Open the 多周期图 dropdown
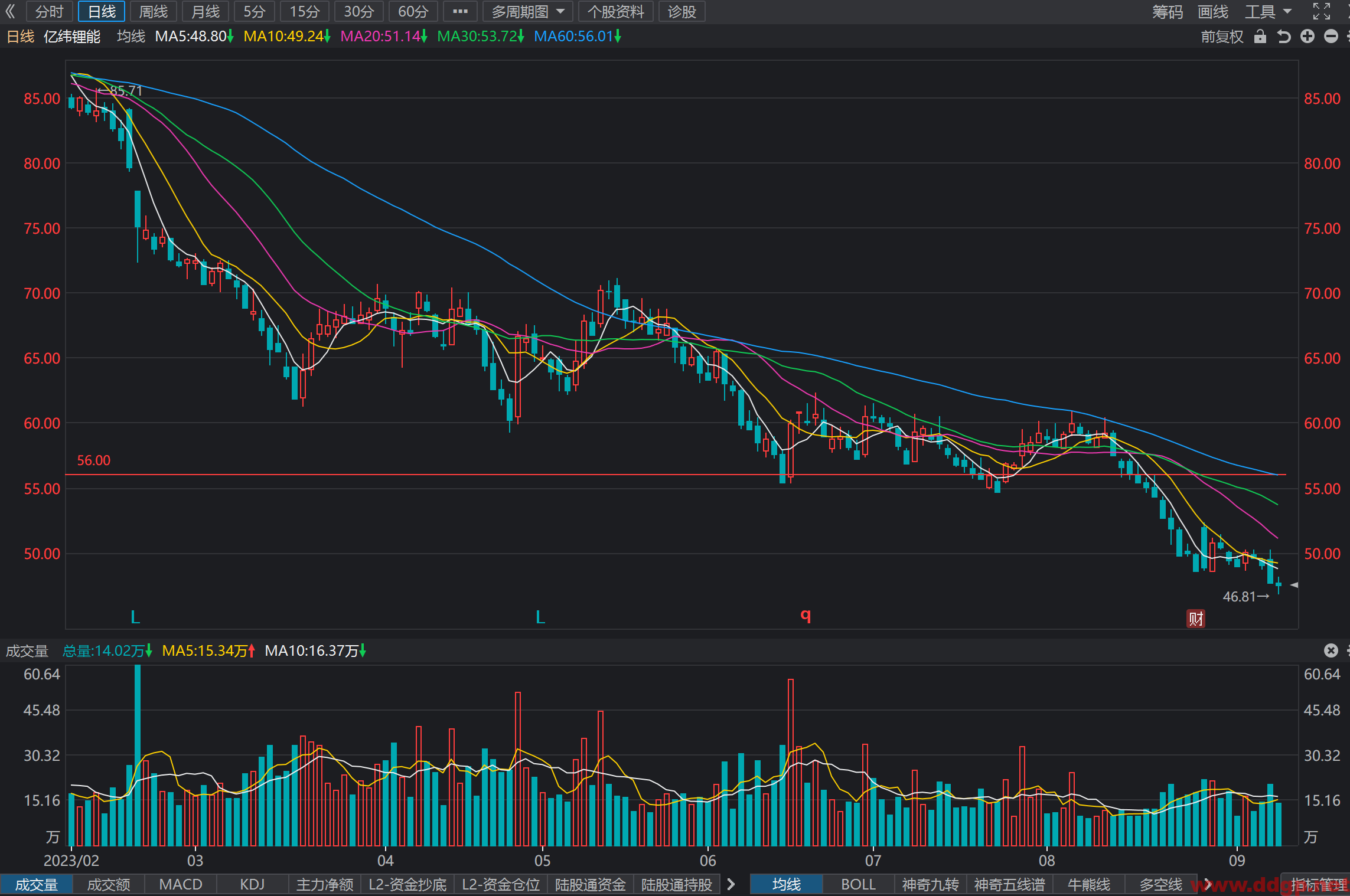The image size is (1350, 896). click(527, 11)
